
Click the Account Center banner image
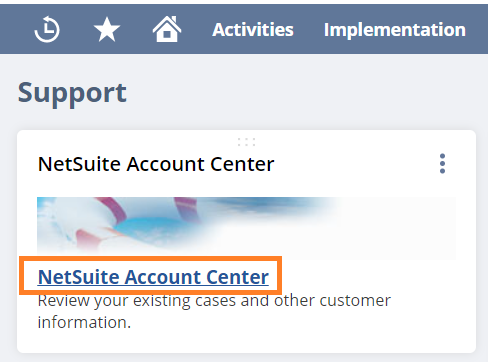(246, 228)
